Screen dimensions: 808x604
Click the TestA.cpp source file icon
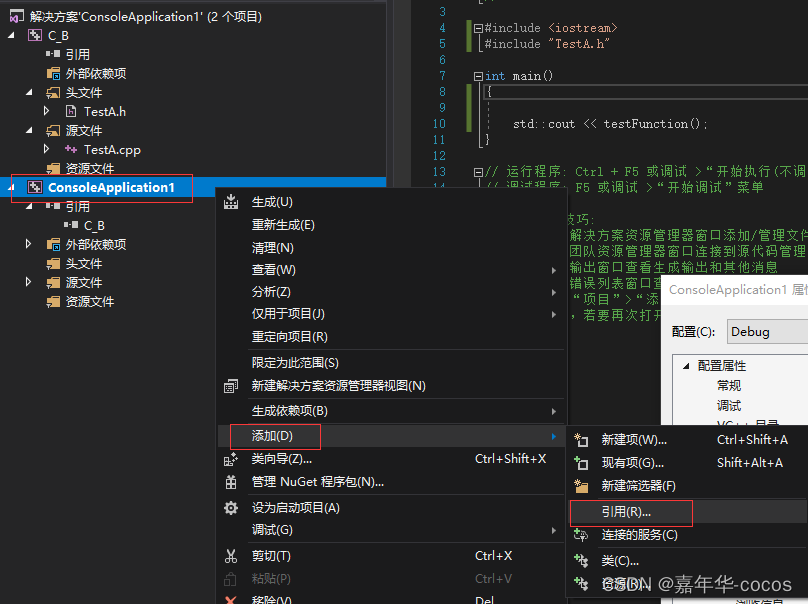71,149
